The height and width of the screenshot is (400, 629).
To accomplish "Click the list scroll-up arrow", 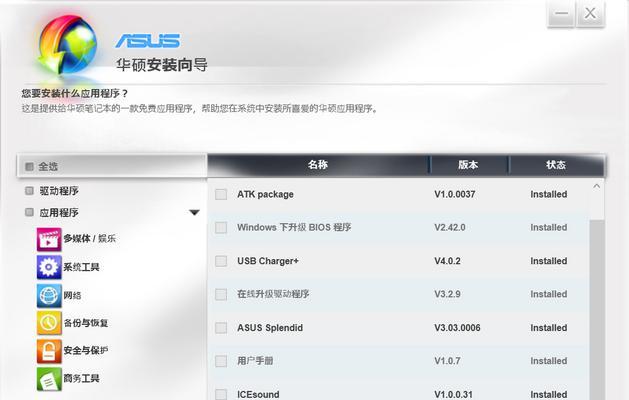I will pos(597,186).
